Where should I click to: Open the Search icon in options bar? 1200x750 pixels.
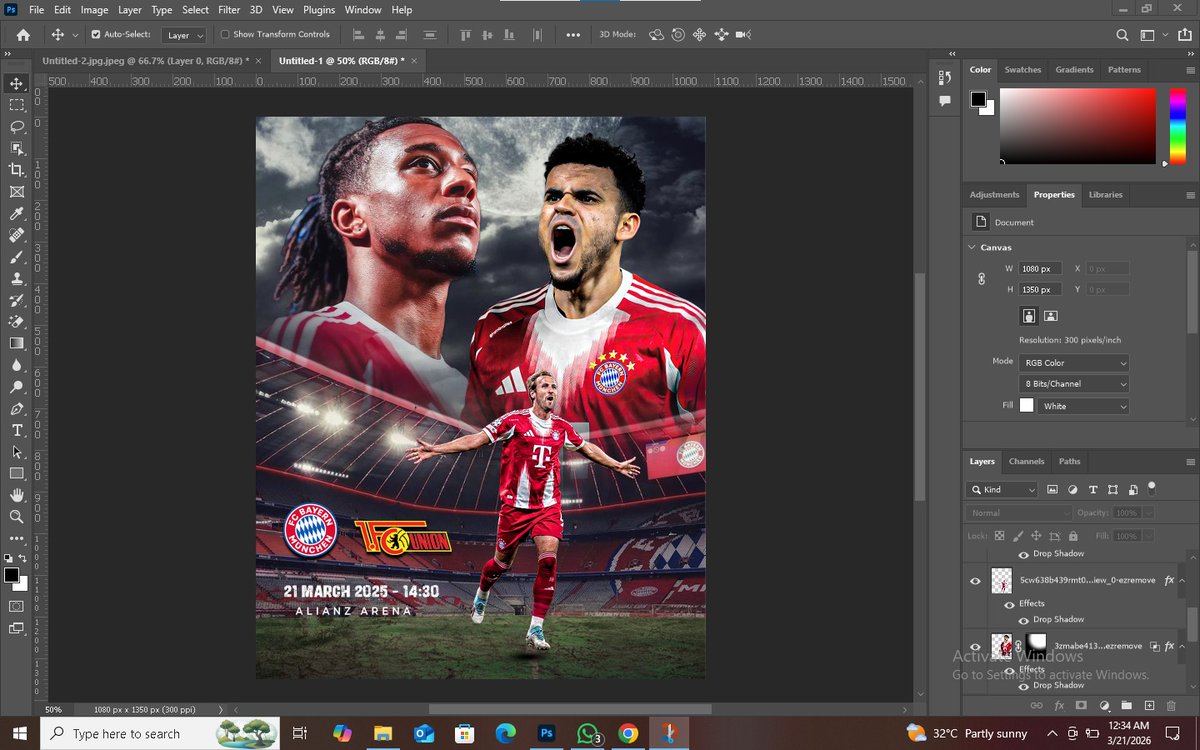pyautogui.click(x=1122, y=35)
